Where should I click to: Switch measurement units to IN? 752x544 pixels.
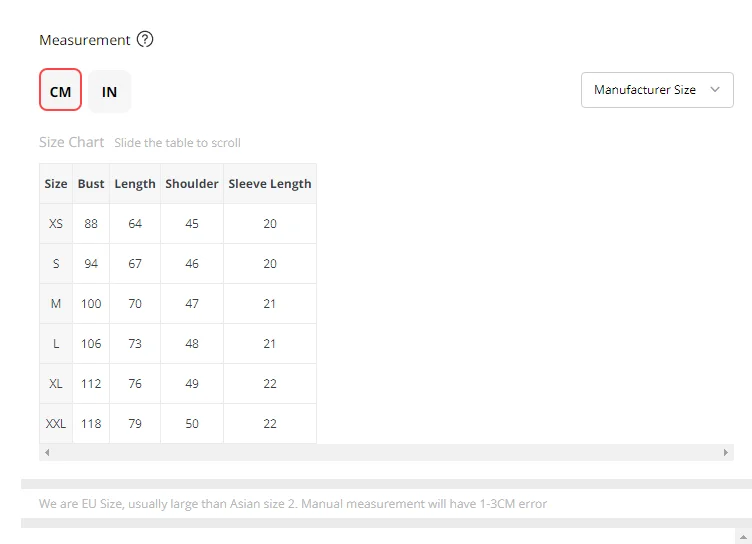(x=109, y=91)
